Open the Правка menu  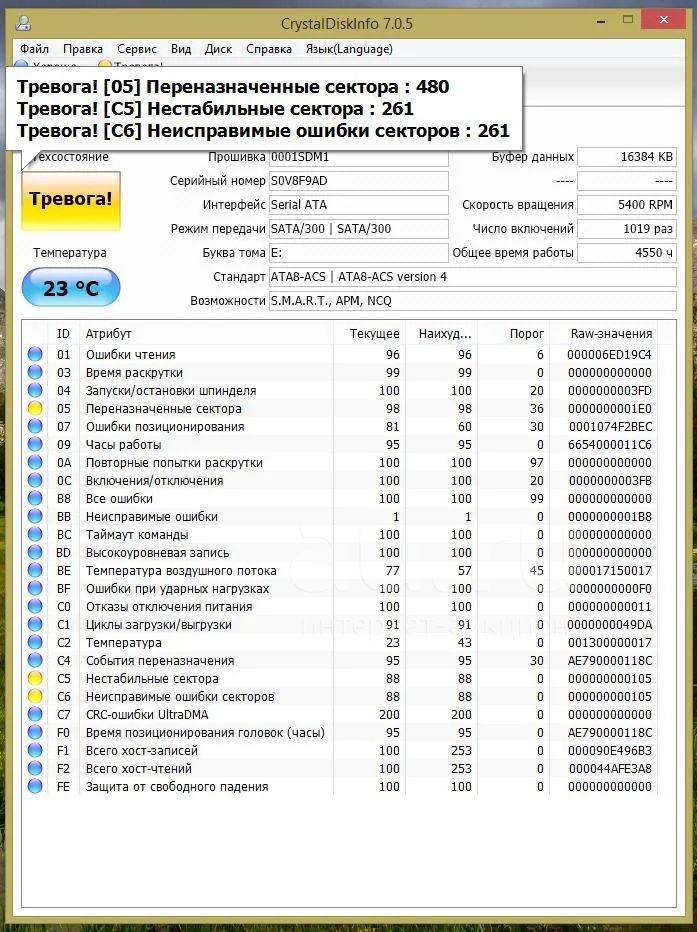coord(83,49)
